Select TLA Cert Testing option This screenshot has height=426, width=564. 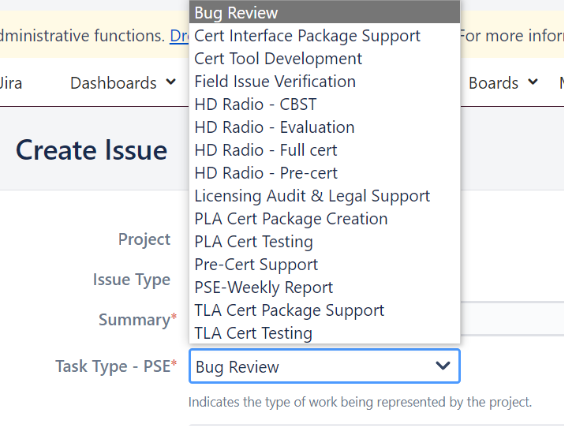click(x=324, y=333)
